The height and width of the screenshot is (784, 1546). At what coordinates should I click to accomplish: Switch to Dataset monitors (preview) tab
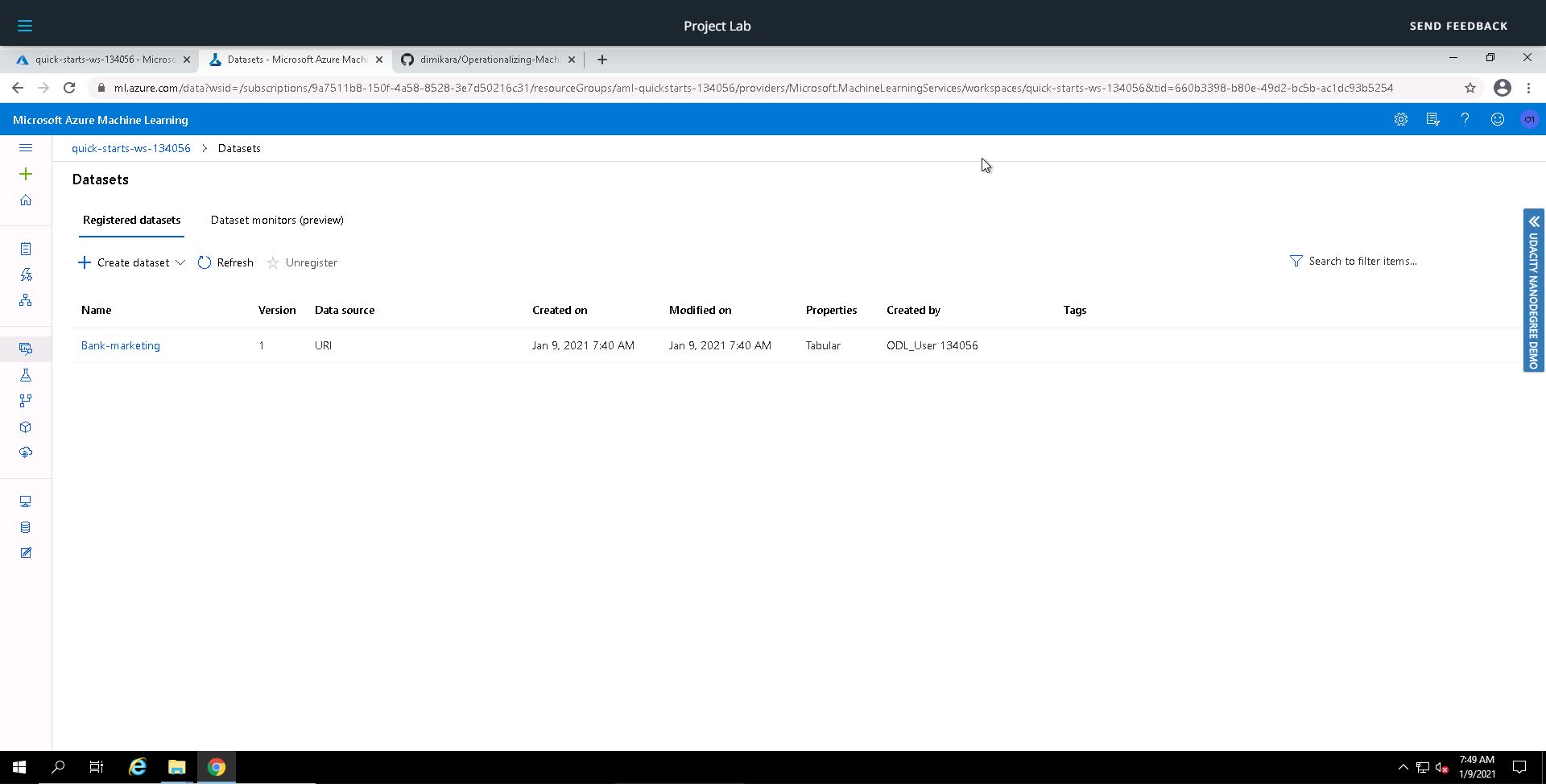click(276, 221)
